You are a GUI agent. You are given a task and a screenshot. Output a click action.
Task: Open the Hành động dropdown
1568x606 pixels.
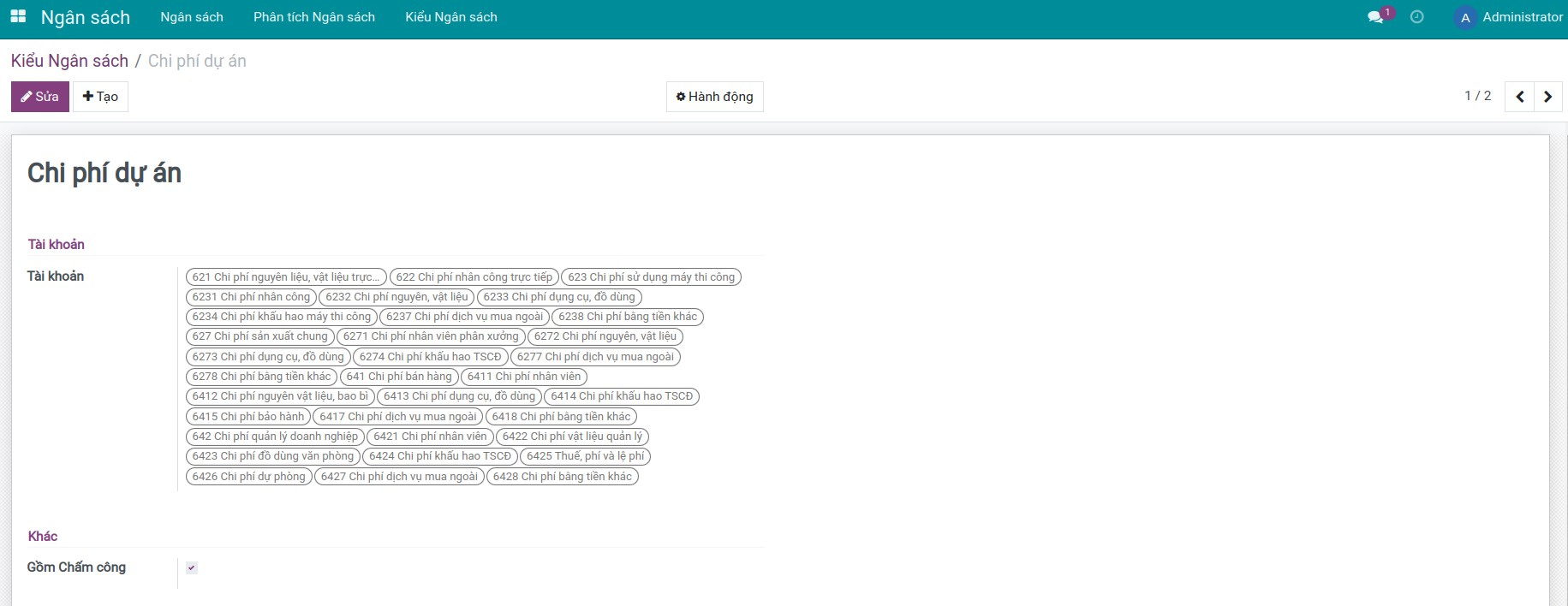pos(714,97)
